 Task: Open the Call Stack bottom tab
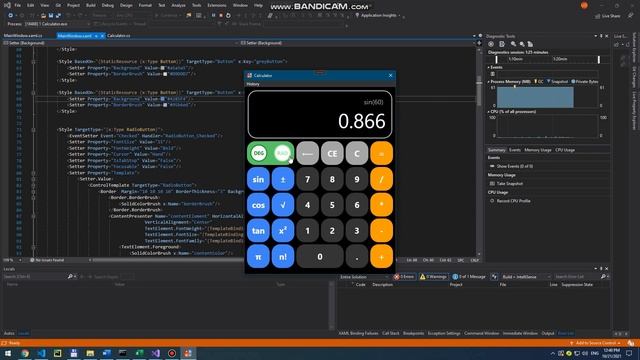pos(391,333)
